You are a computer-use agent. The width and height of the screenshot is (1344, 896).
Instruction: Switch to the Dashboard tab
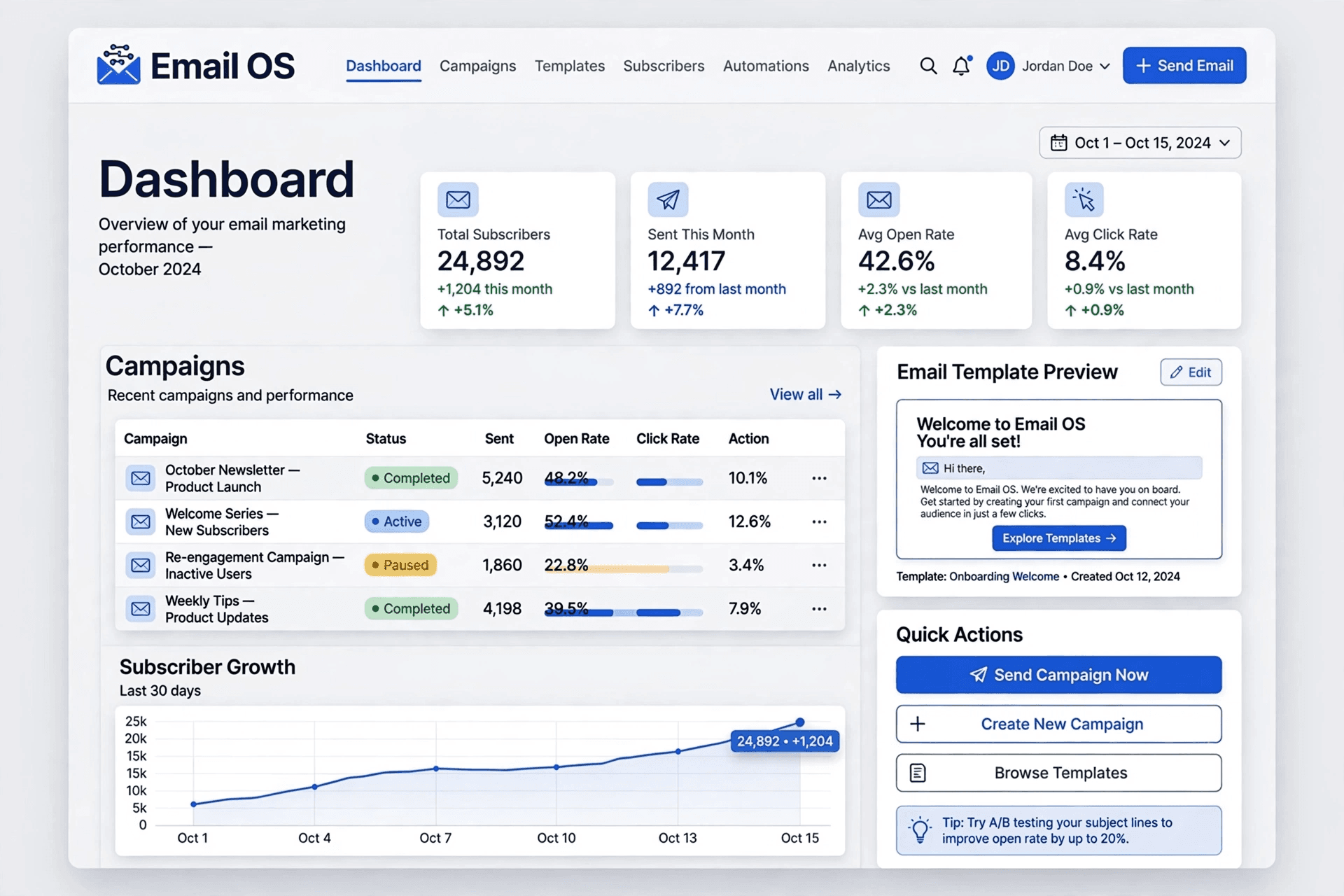click(384, 66)
